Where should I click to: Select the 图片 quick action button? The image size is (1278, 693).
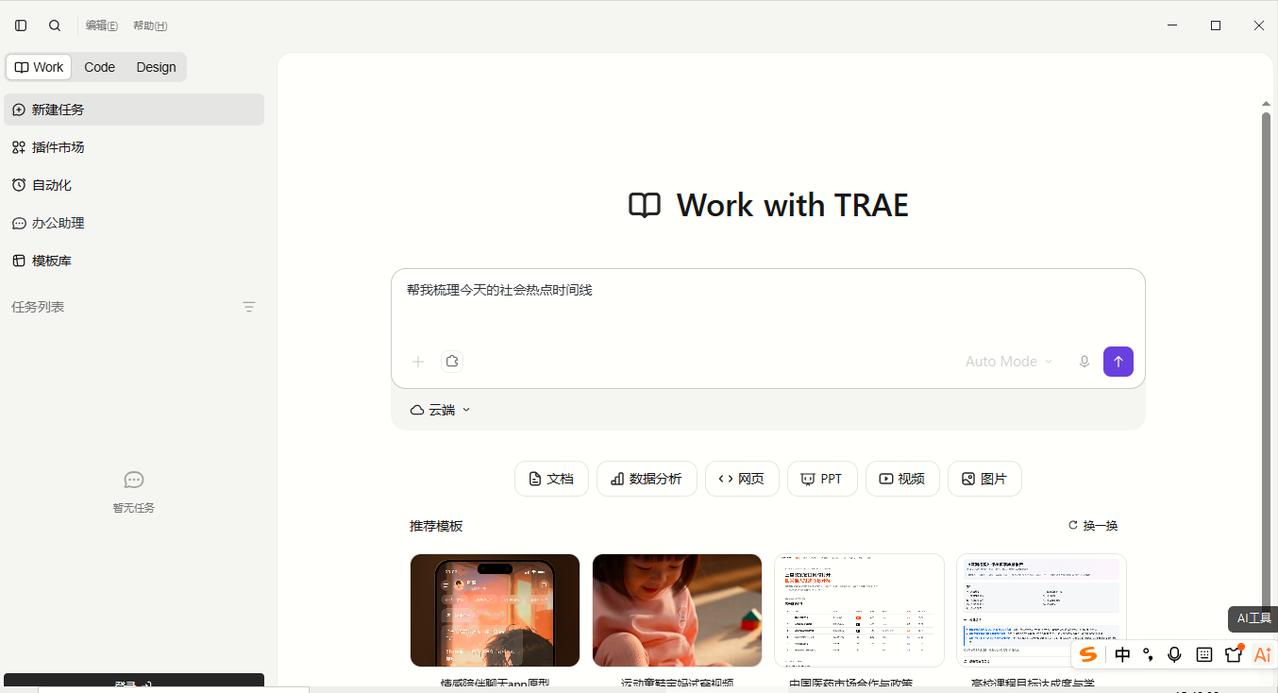[985, 479]
